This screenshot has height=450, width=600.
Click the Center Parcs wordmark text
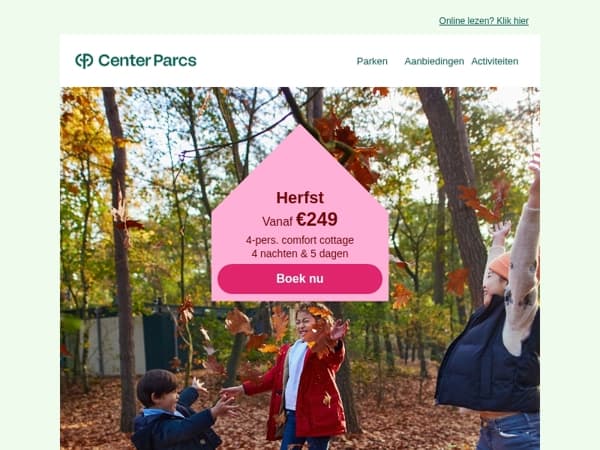(147, 60)
